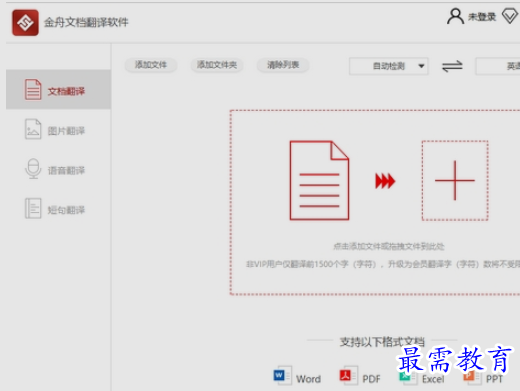The width and height of the screenshot is (520, 391).
Task: Click the 添加文件 button
Action: tap(151, 65)
